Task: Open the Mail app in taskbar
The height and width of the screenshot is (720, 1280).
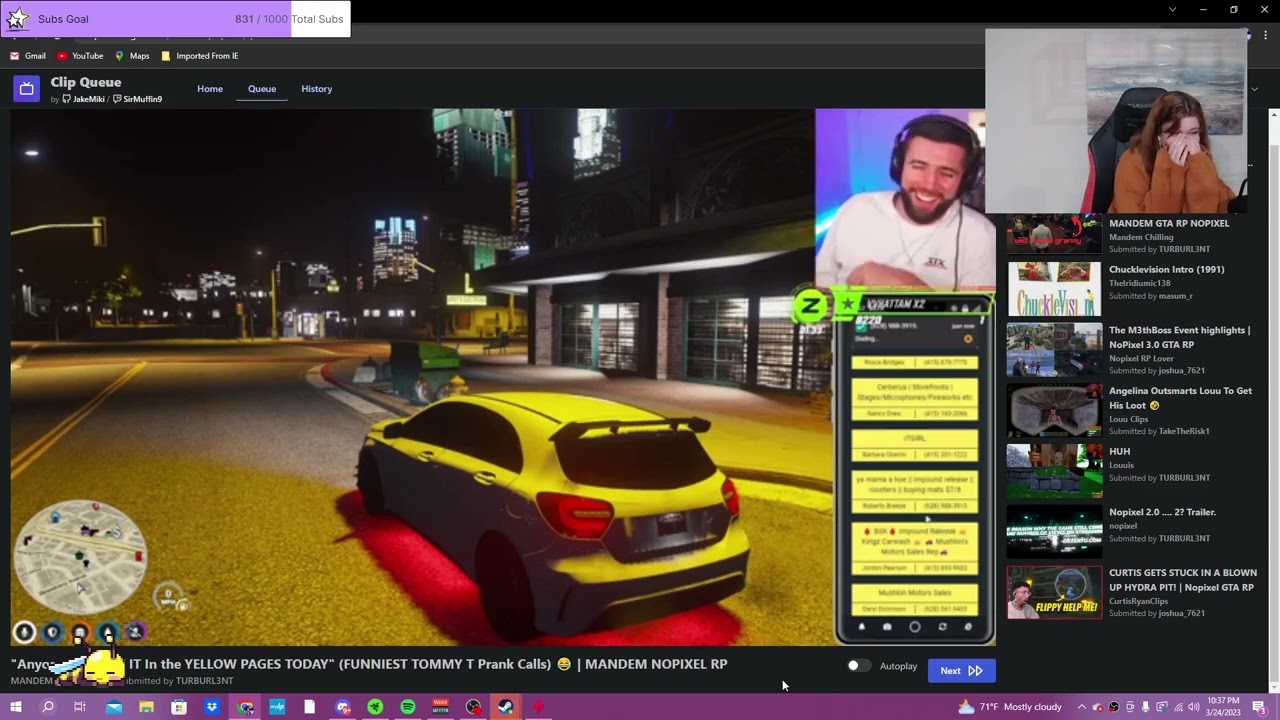Action: click(x=113, y=707)
